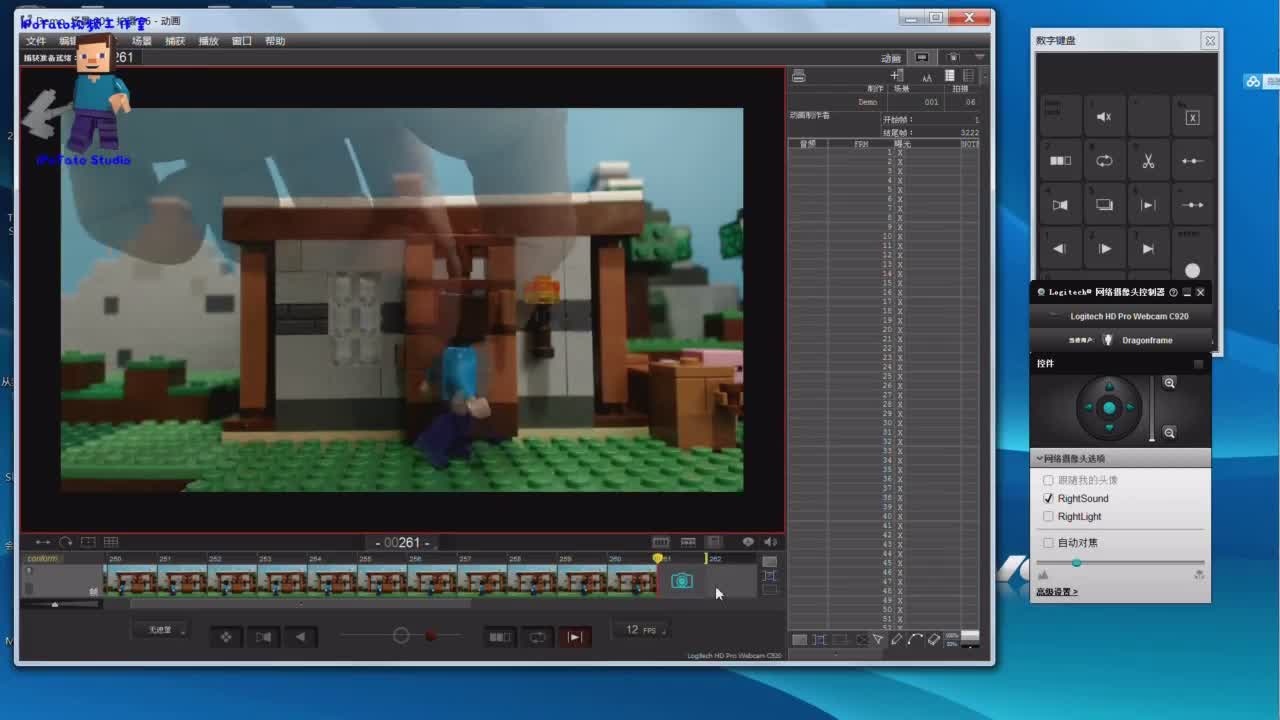Toggle short play button in transport bar

(499, 637)
